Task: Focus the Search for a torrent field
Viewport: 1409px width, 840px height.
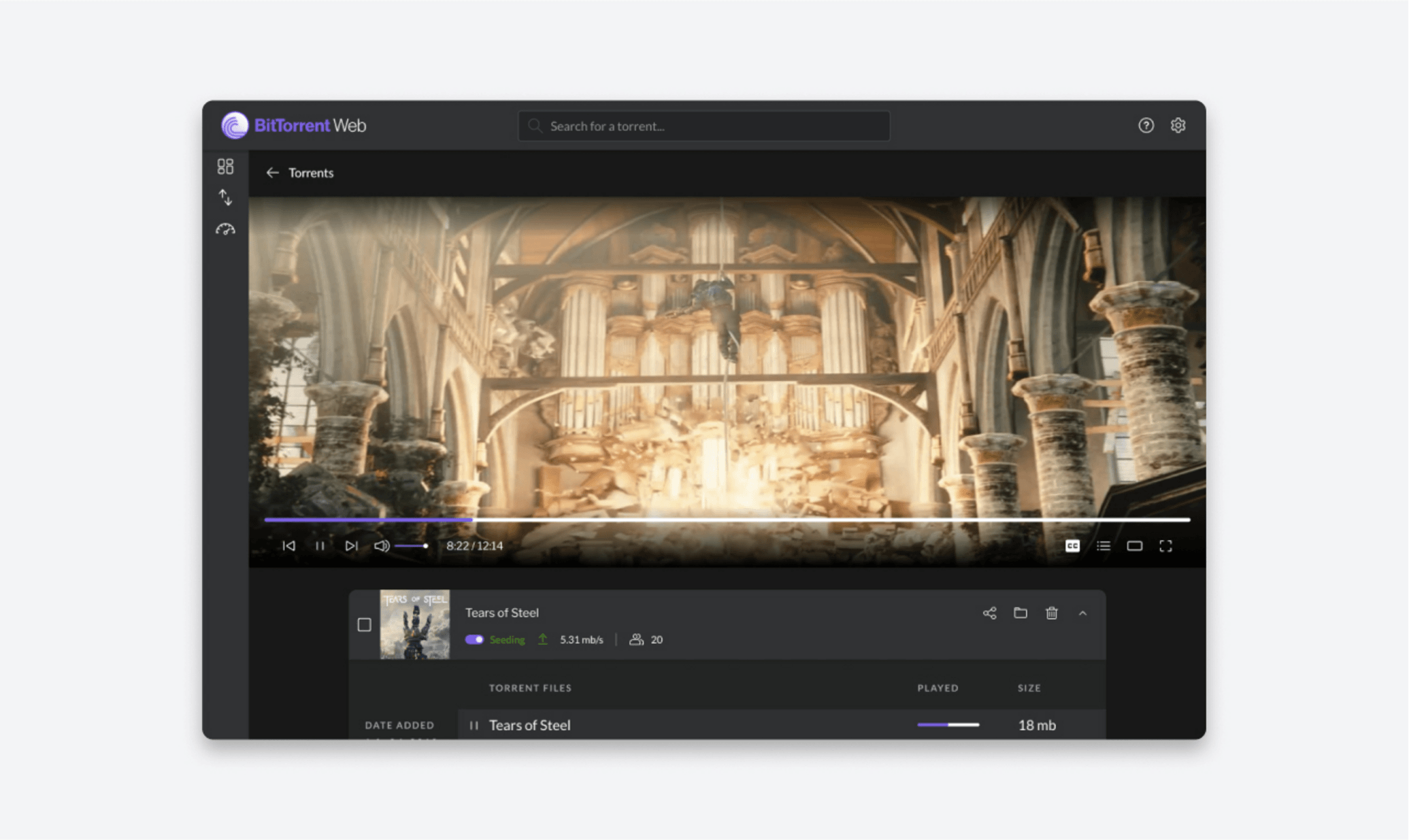Action: click(703, 126)
